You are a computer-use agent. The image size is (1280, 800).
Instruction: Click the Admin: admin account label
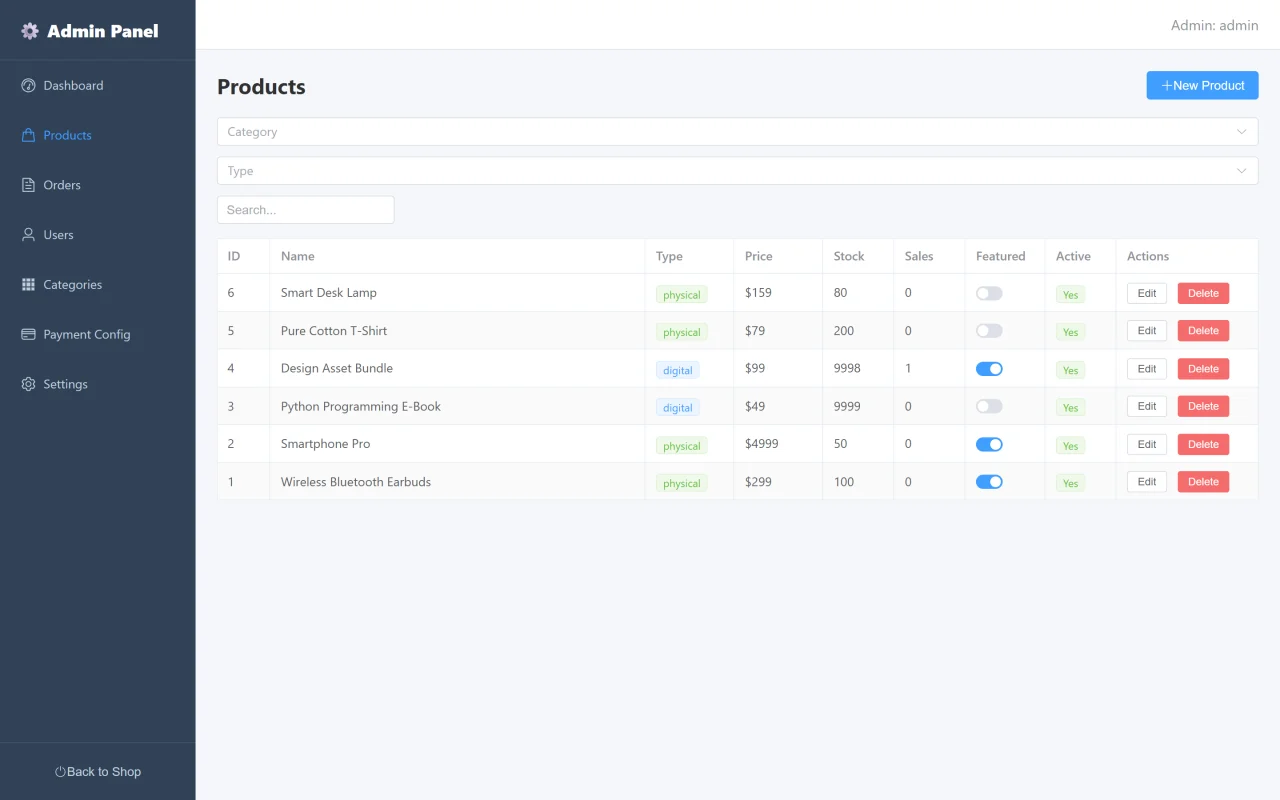1214,25
